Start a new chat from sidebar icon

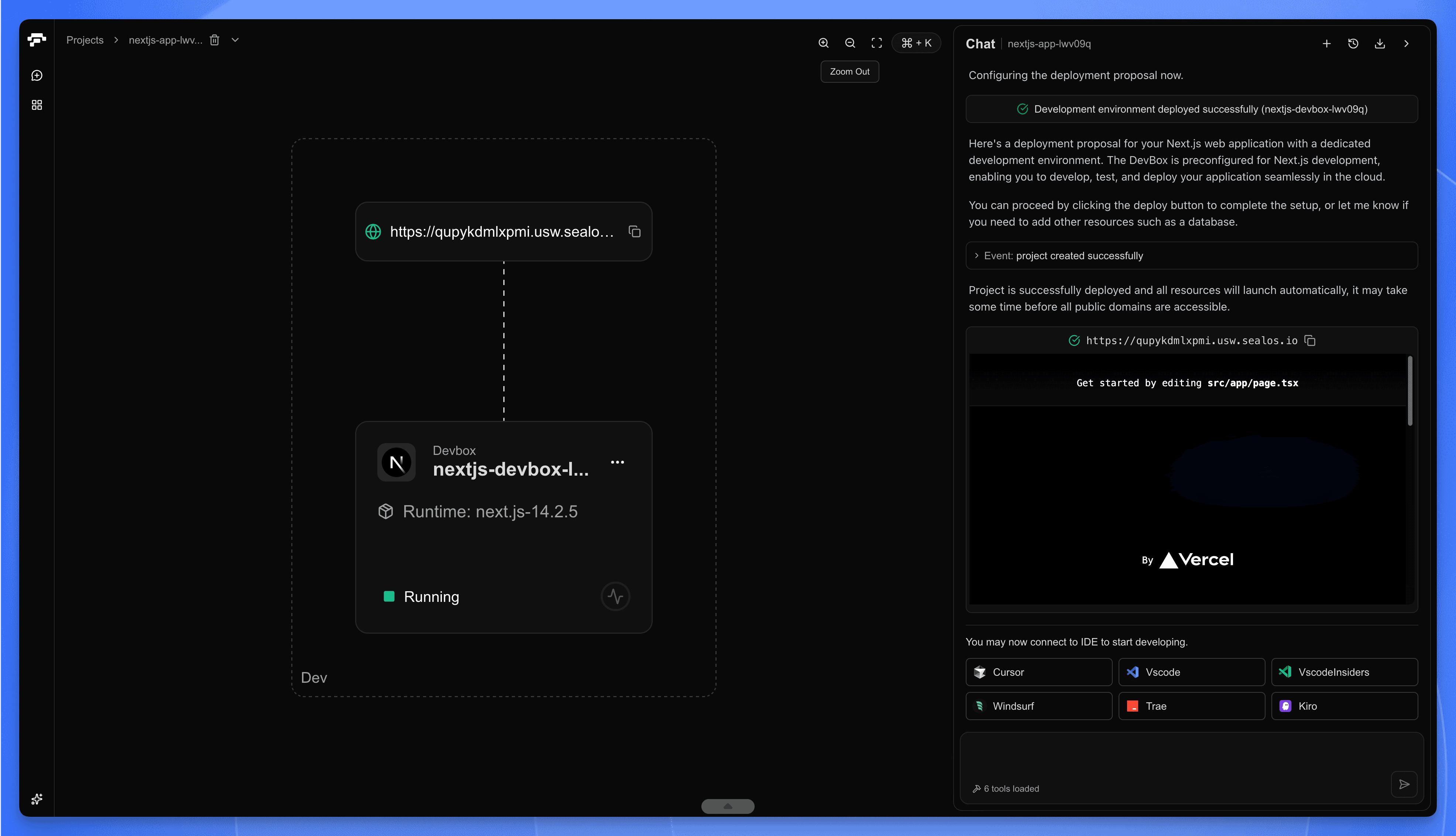(37, 76)
